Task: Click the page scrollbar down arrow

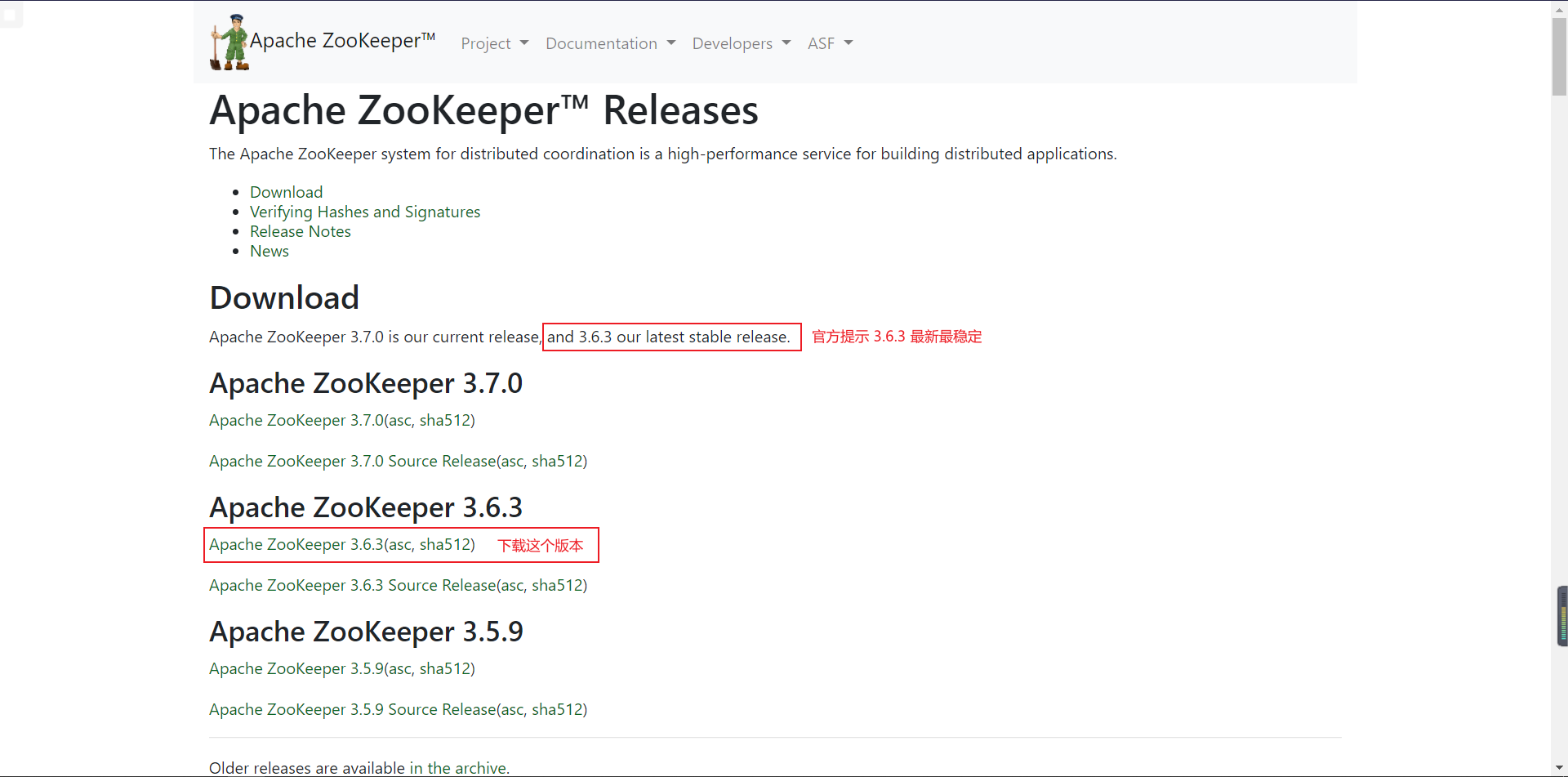Action: 1560,769
